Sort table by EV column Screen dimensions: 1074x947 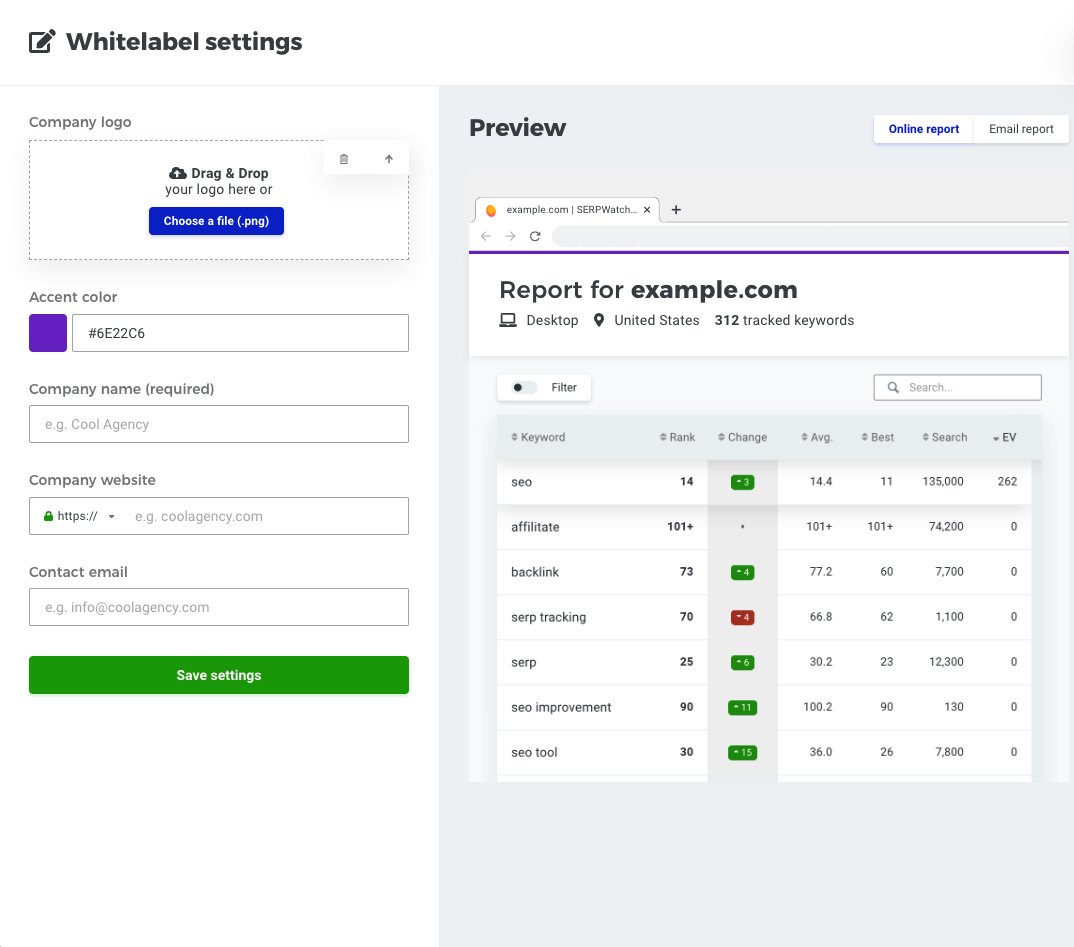(x=1004, y=437)
